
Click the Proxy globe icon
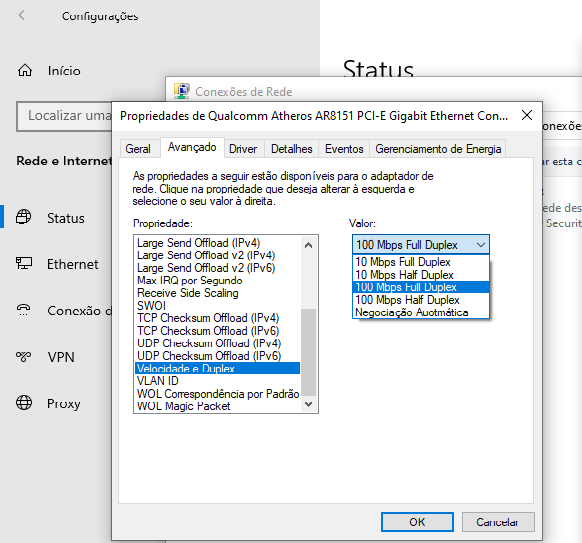[x=24, y=403]
